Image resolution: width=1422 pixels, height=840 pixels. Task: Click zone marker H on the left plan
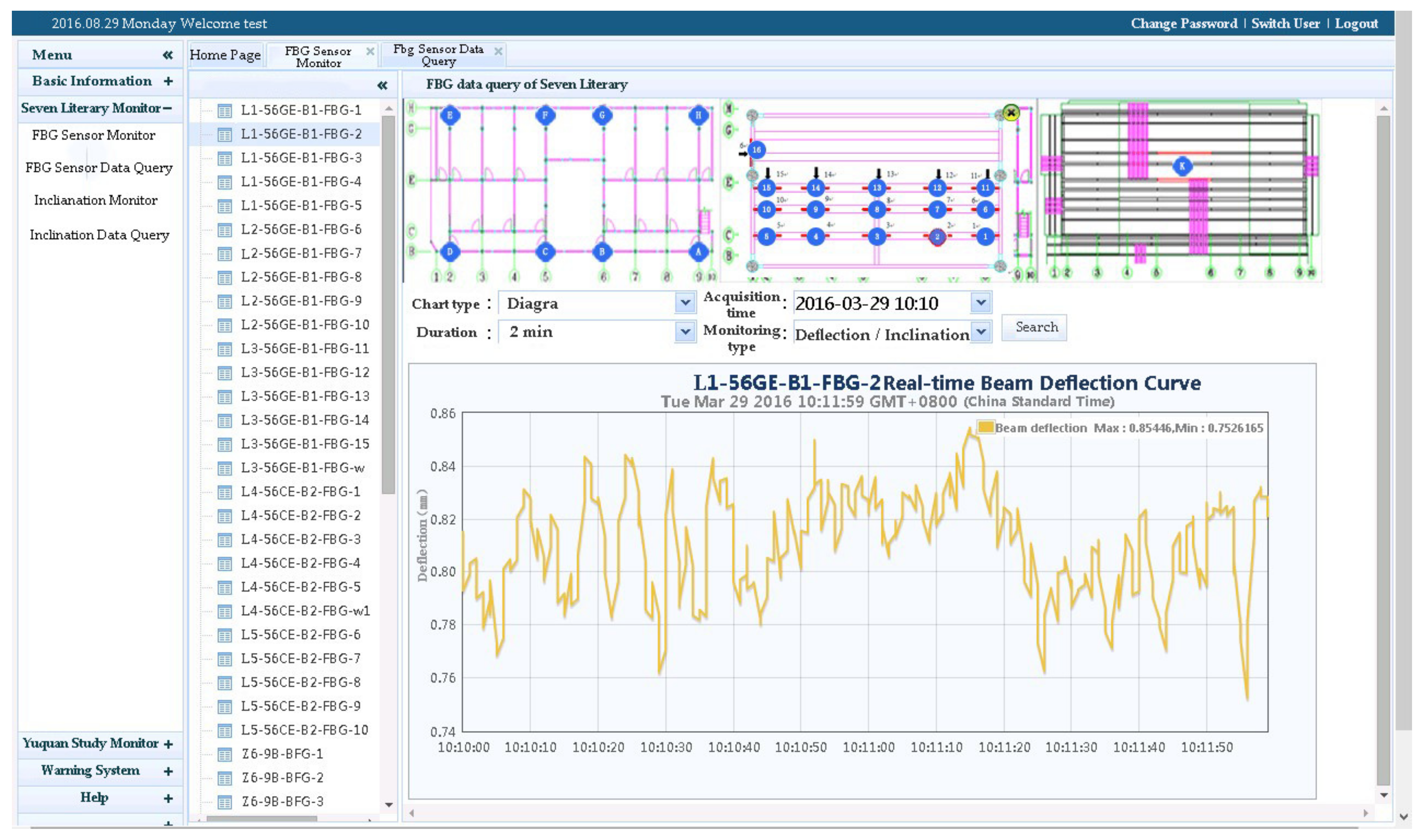tap(698, 116)
